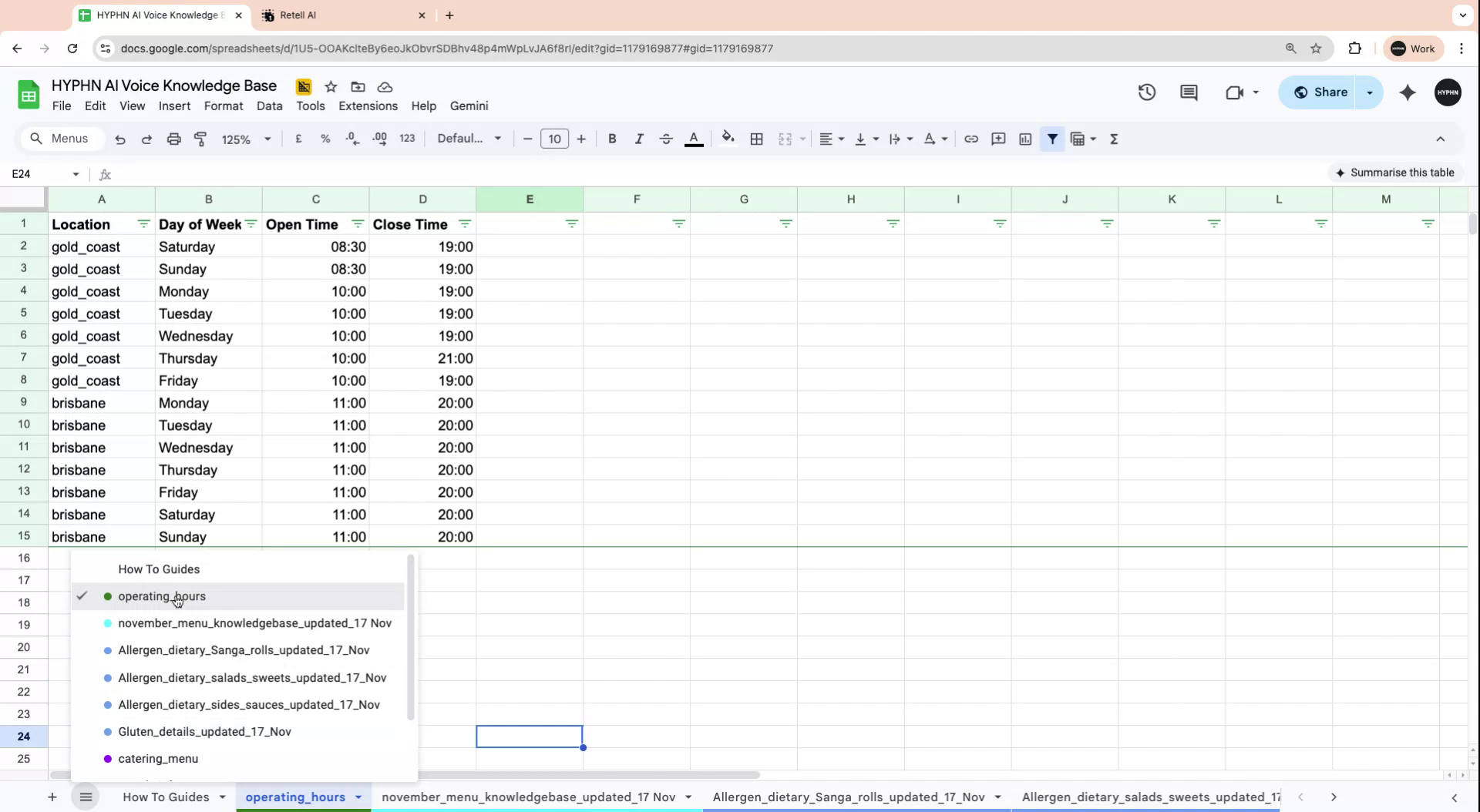1480x812 pixels.
Task: Toggle the filter on Close Time column
Action: tap(465, 224)
